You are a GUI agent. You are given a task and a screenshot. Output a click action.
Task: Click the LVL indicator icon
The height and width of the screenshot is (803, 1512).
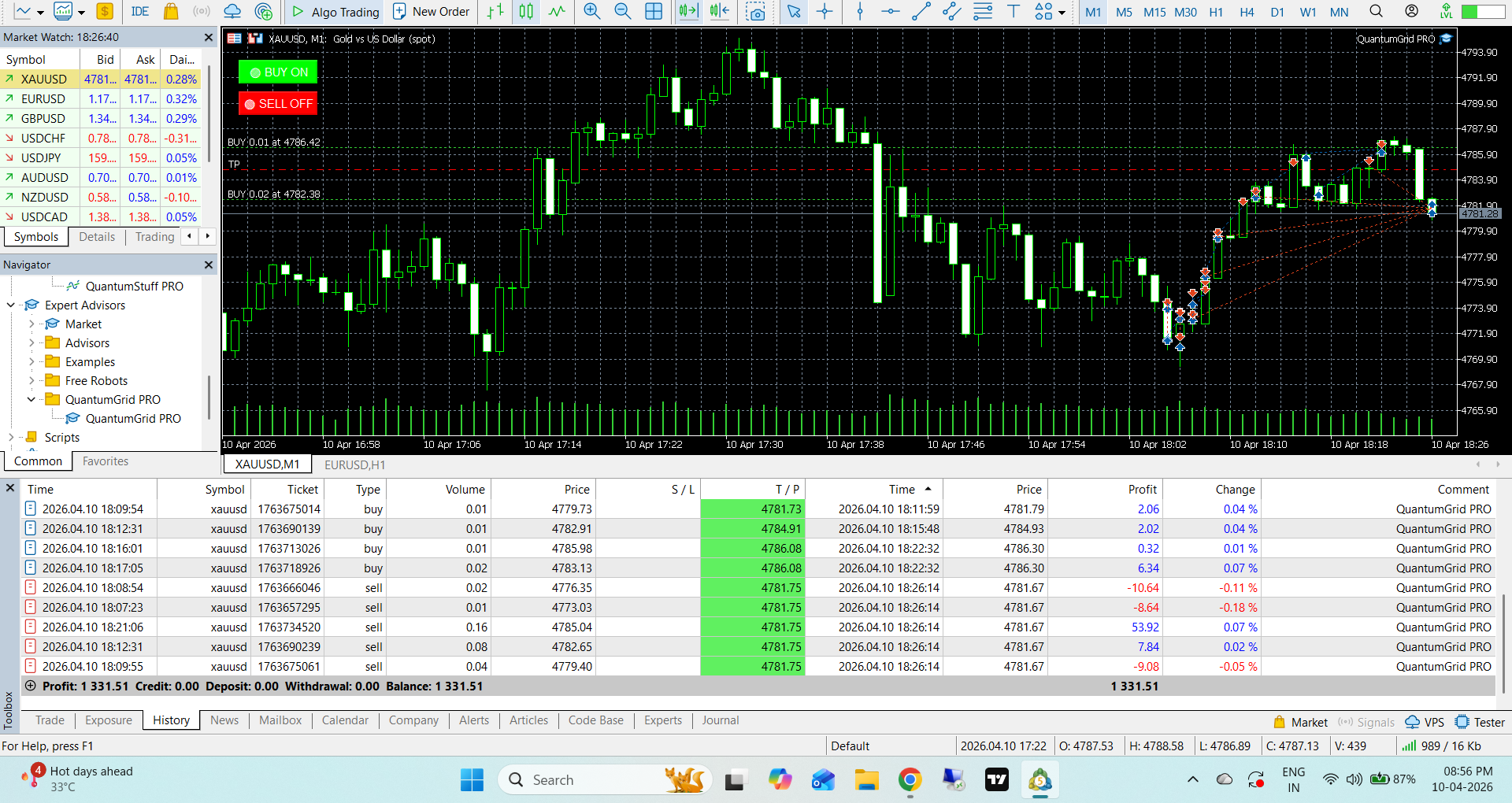coord(1446,11)
